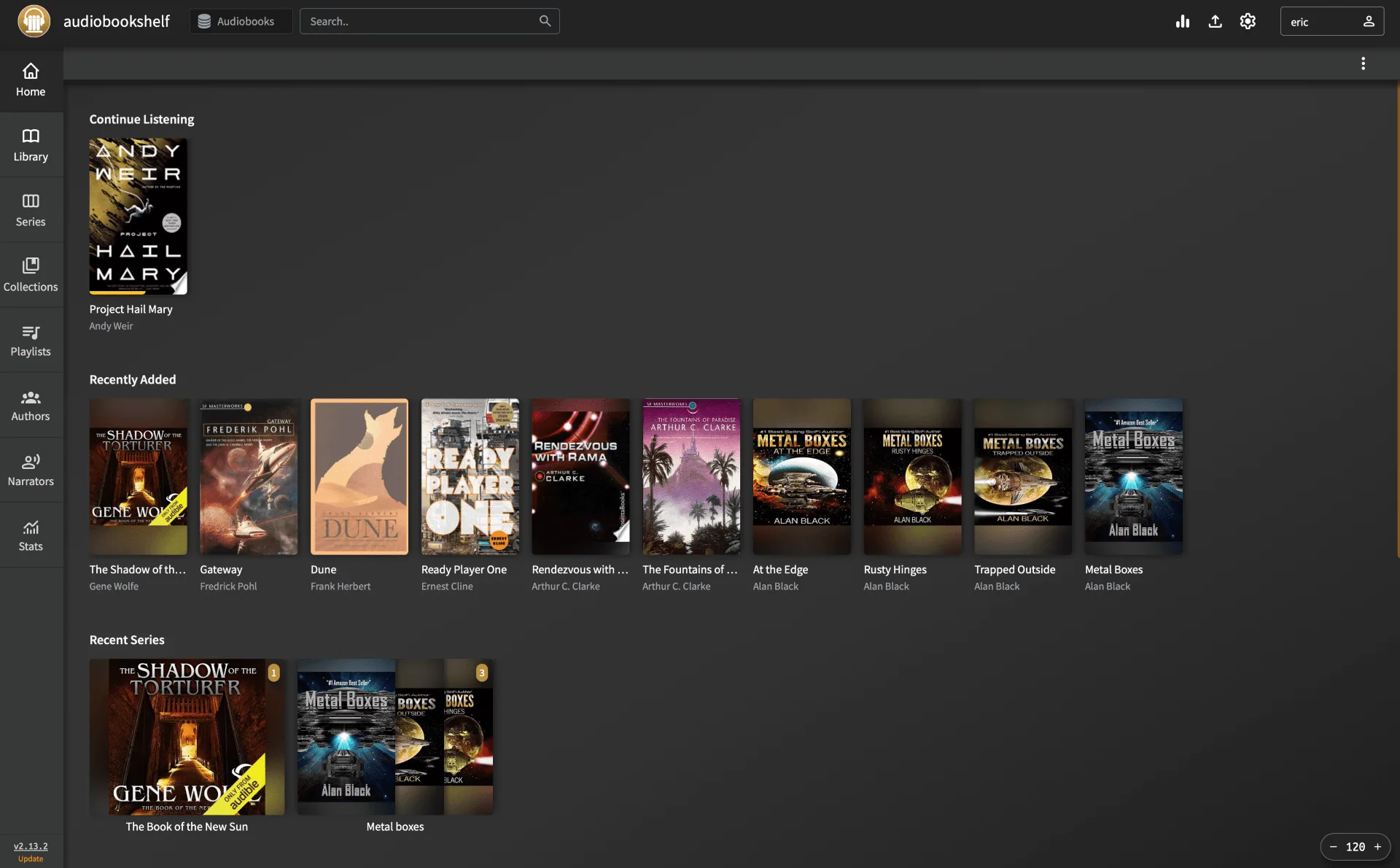The image size is (1400, 868).
Task: View listening Stats from sidebar
Action: (31, 535)
